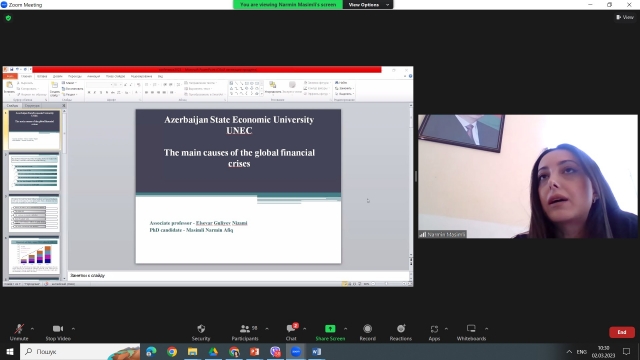Expand the caret next to Apps
640x360 pixels.
tap(446, 329)
